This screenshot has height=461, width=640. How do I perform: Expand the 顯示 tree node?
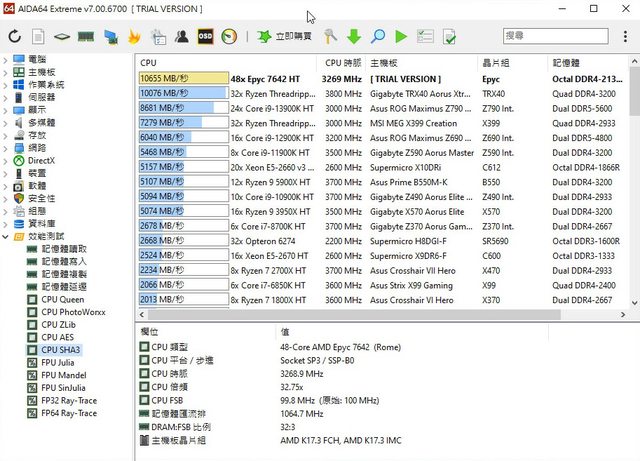7,109
